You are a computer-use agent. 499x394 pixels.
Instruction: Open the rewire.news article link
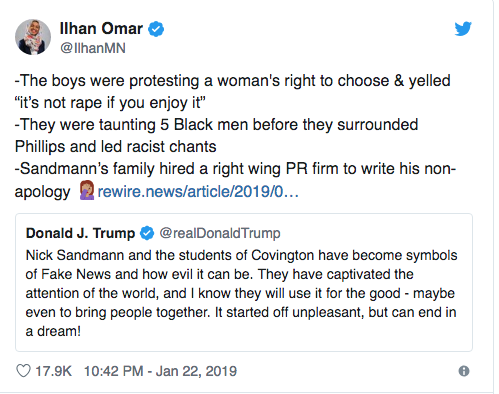click(198, 192)
